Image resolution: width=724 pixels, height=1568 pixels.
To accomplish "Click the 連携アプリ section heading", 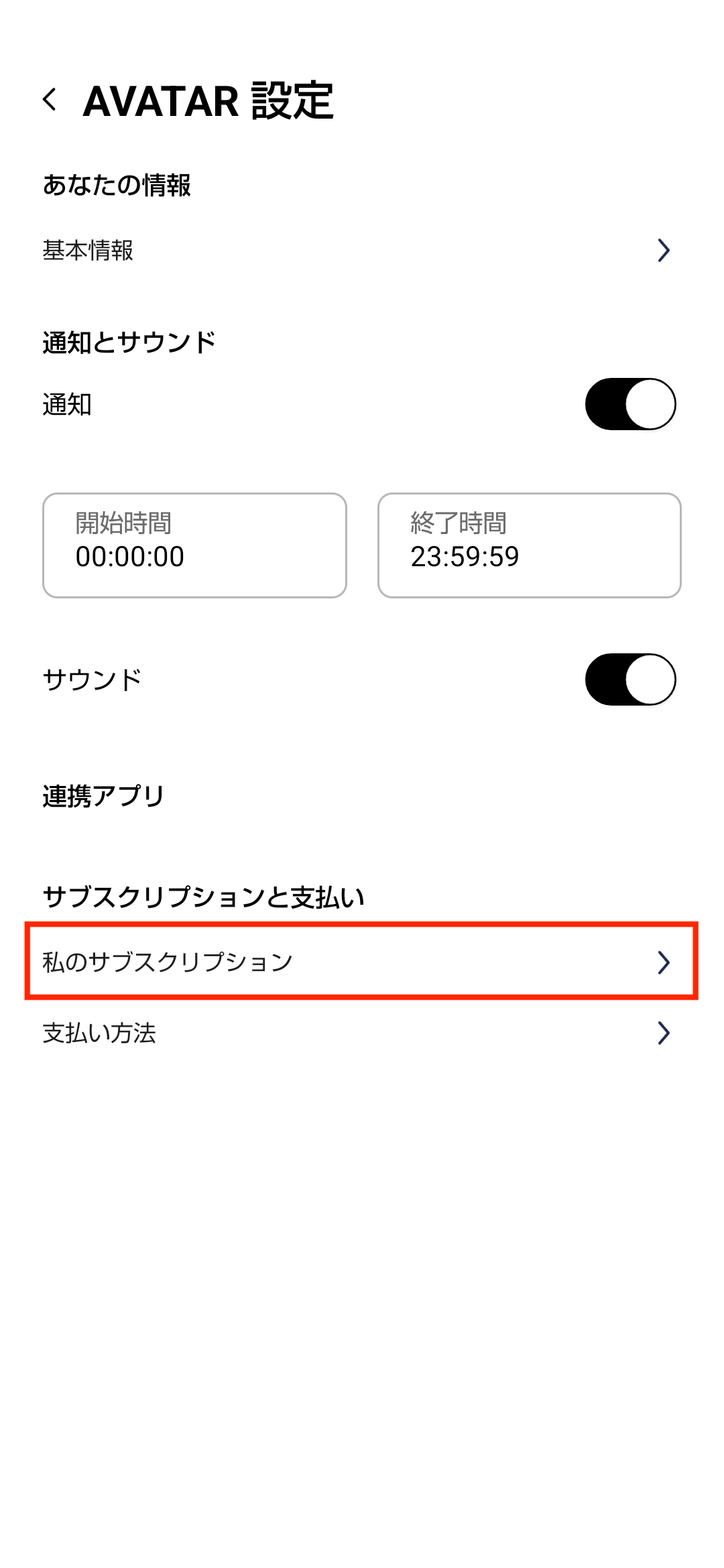I will [x=103, y=796].
